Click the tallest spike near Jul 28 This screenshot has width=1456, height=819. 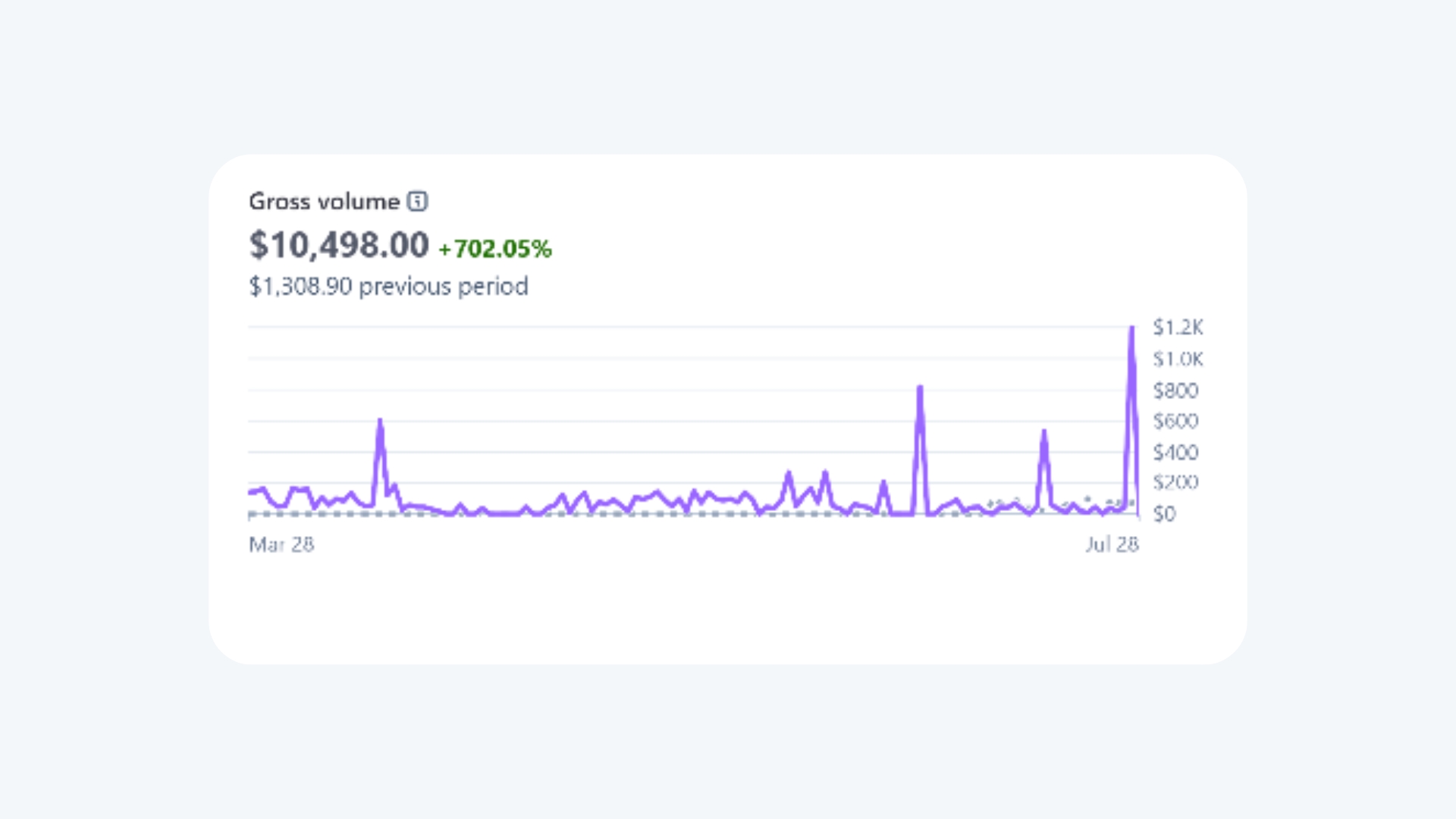tap(1131, 329)
